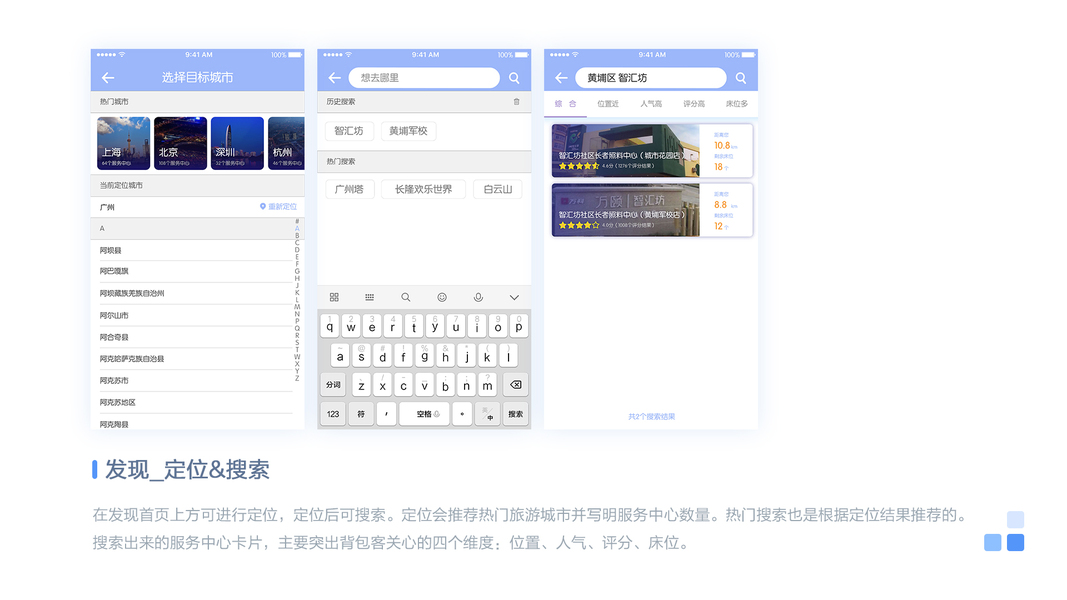Viewport: 1067px width, 600px height.
Task: Select 阿坝县 in the city list
Action: point(110,250)
